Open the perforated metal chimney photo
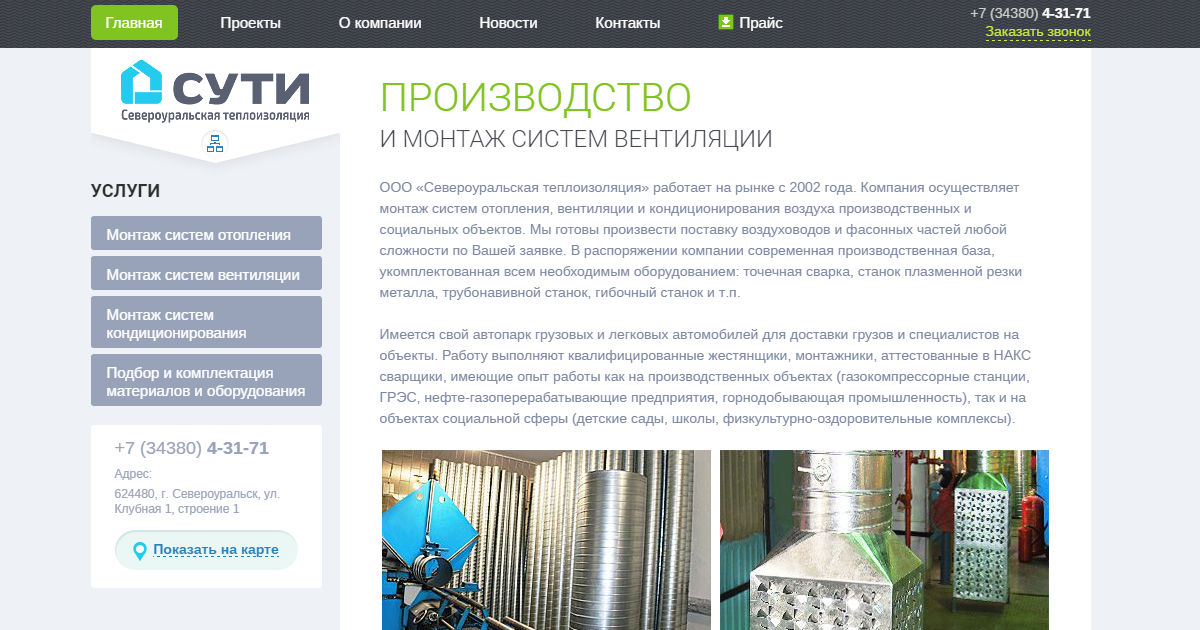1200x630 pixels. point(884,540)
